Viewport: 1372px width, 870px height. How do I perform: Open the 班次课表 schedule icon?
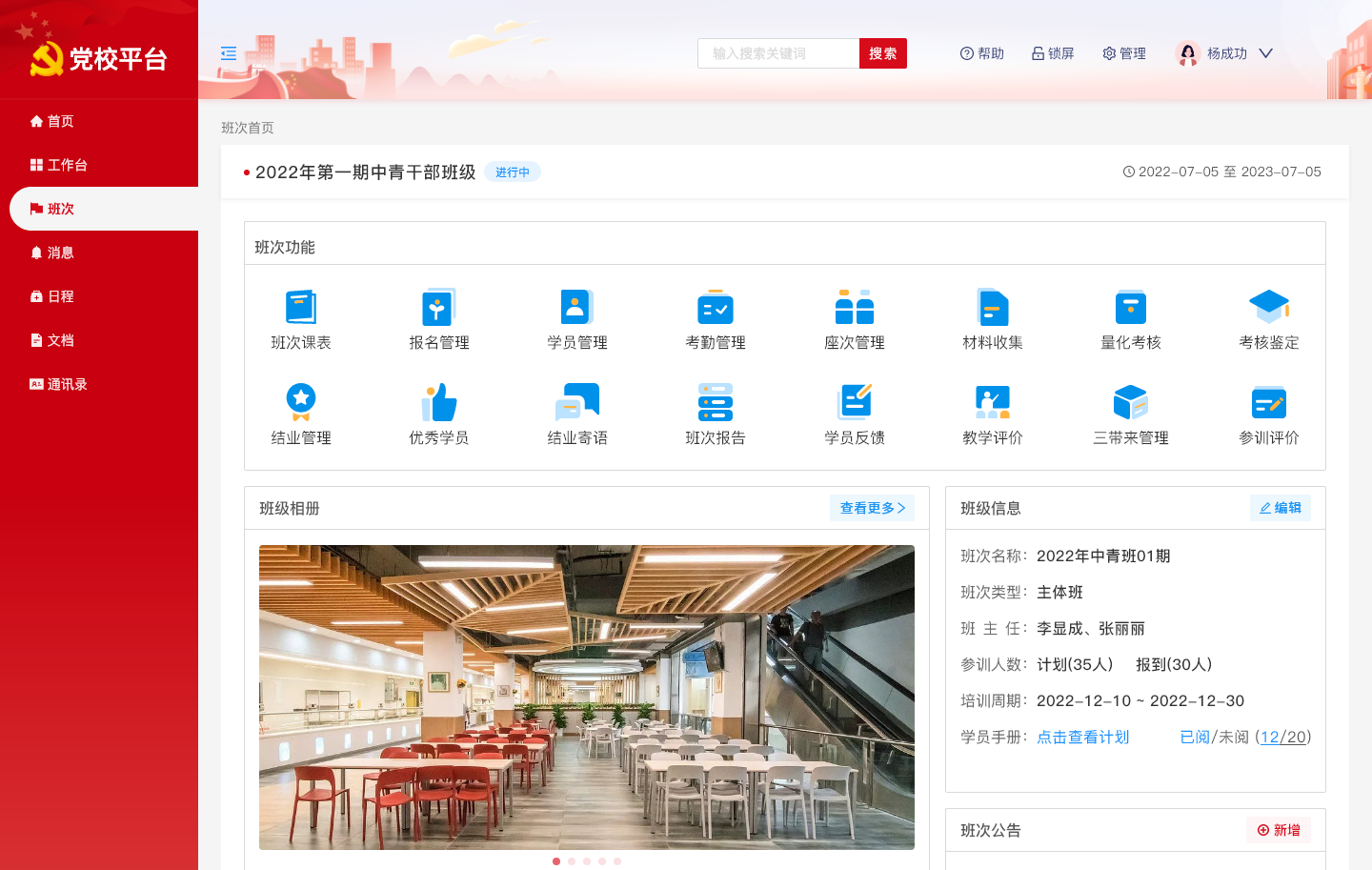pyautogui.click(x=301, y=308)
